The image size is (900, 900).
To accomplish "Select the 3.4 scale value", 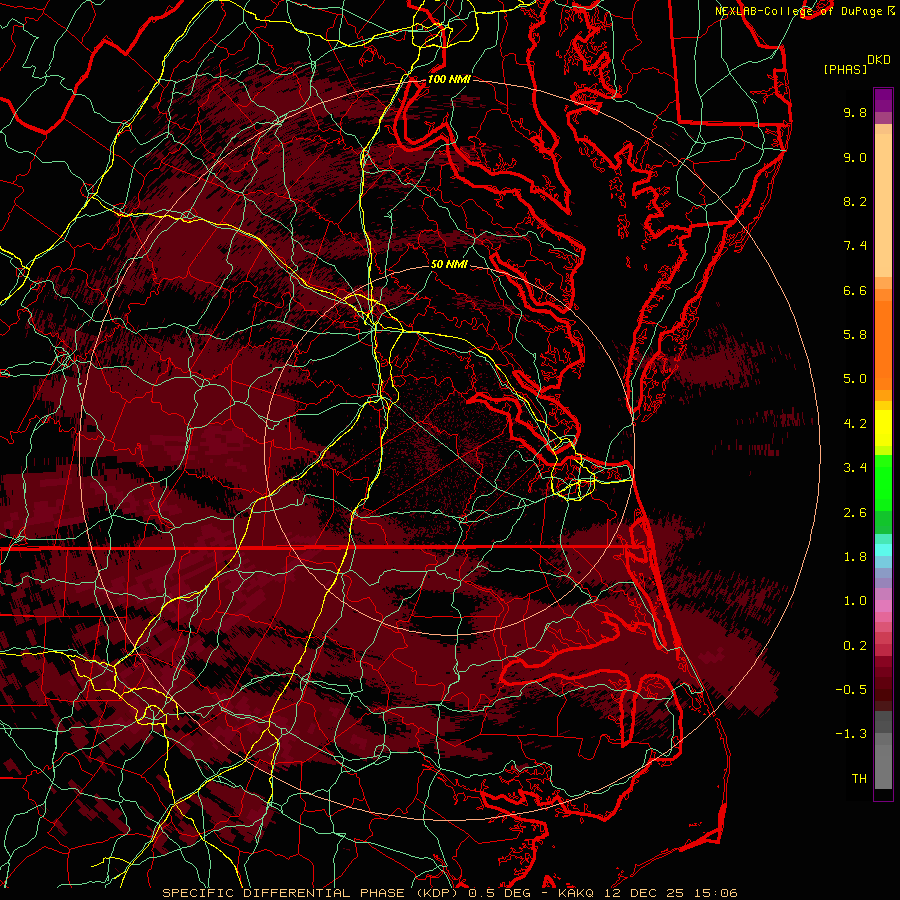I will click(855, 468).
